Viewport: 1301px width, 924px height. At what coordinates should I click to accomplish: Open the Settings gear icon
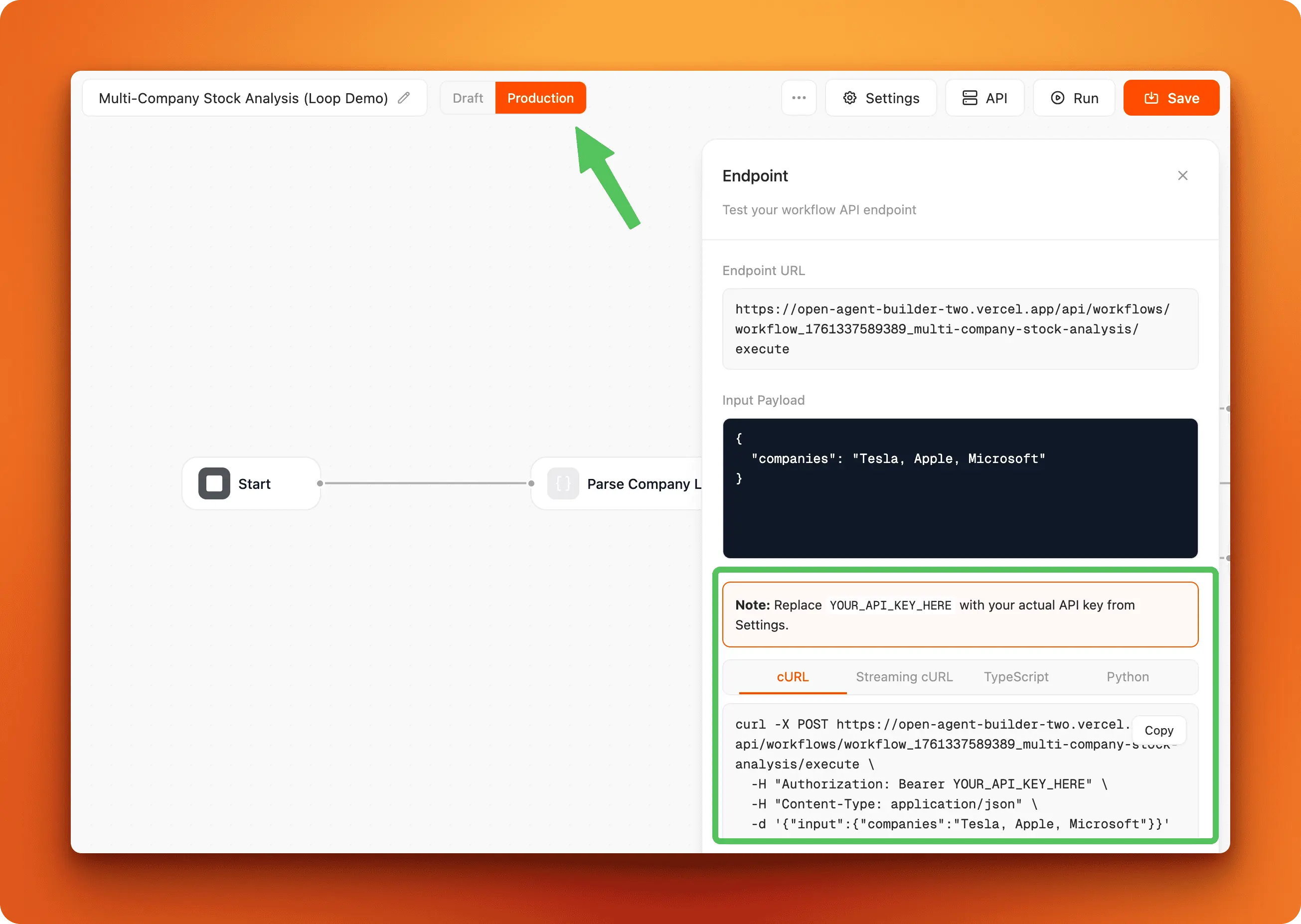tap(850, 97)
